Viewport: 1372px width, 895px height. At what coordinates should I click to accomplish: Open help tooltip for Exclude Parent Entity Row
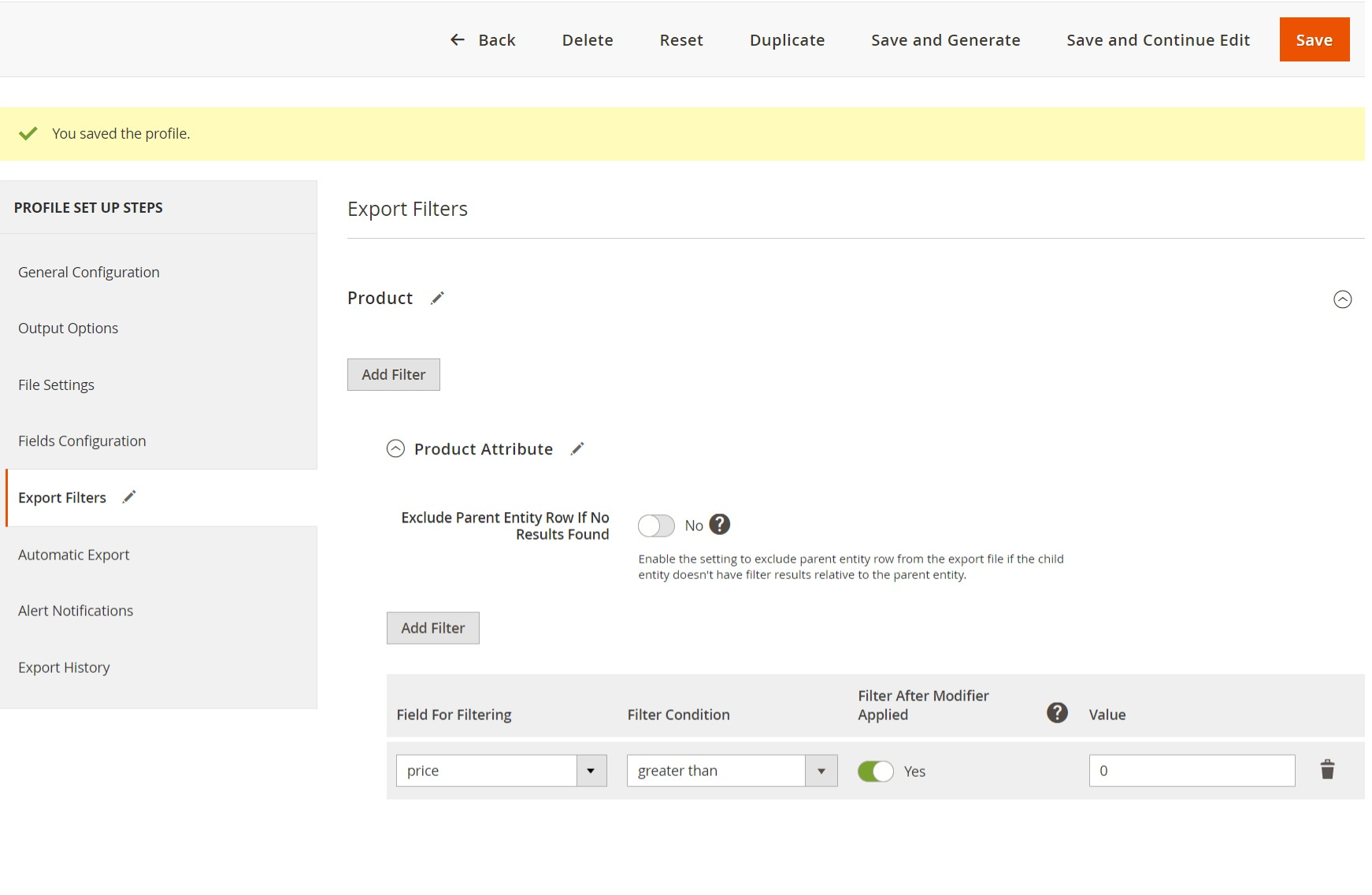tap(720, 525)
